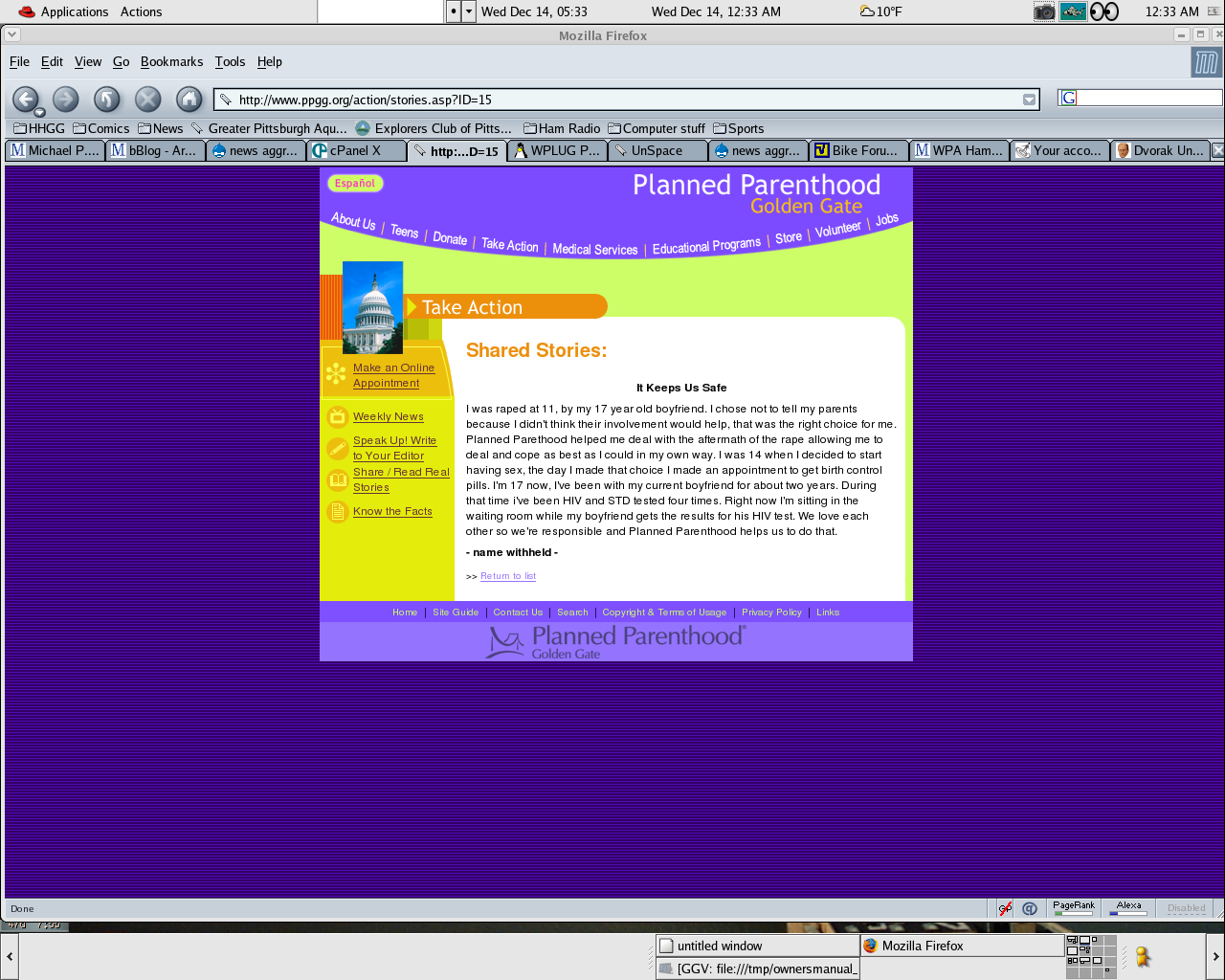
Task: Click the Forward navigation arrow
Action: [65, 99]
